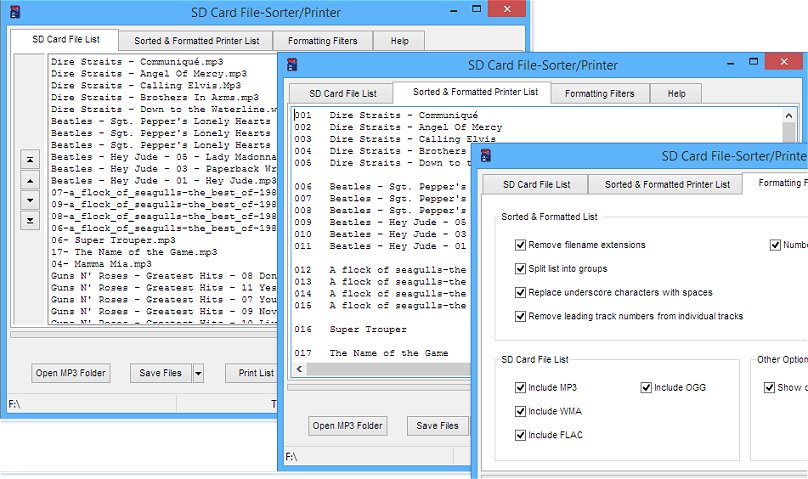Move selected file to top of list
The height and width of the screenshot is (479, 808).
[30, 159]
